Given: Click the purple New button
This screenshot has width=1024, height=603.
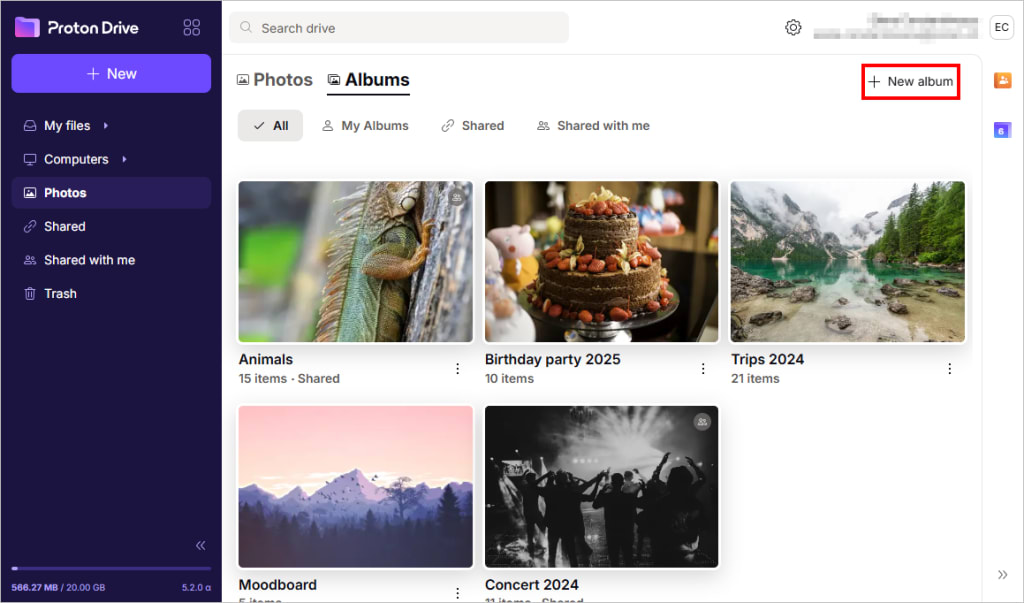Looking at the screenshot, I should tap(111, 73).
